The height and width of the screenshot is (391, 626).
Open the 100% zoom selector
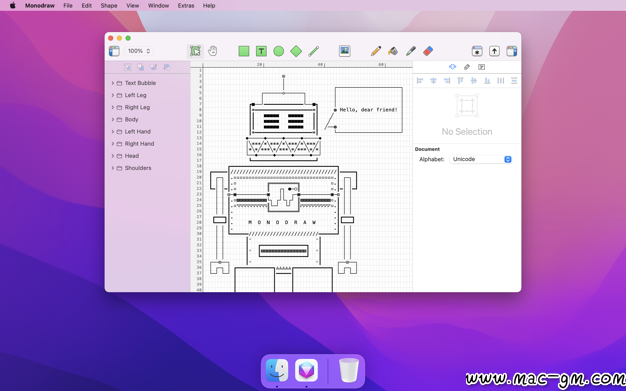pyautogui.click(x=139, y=51)
